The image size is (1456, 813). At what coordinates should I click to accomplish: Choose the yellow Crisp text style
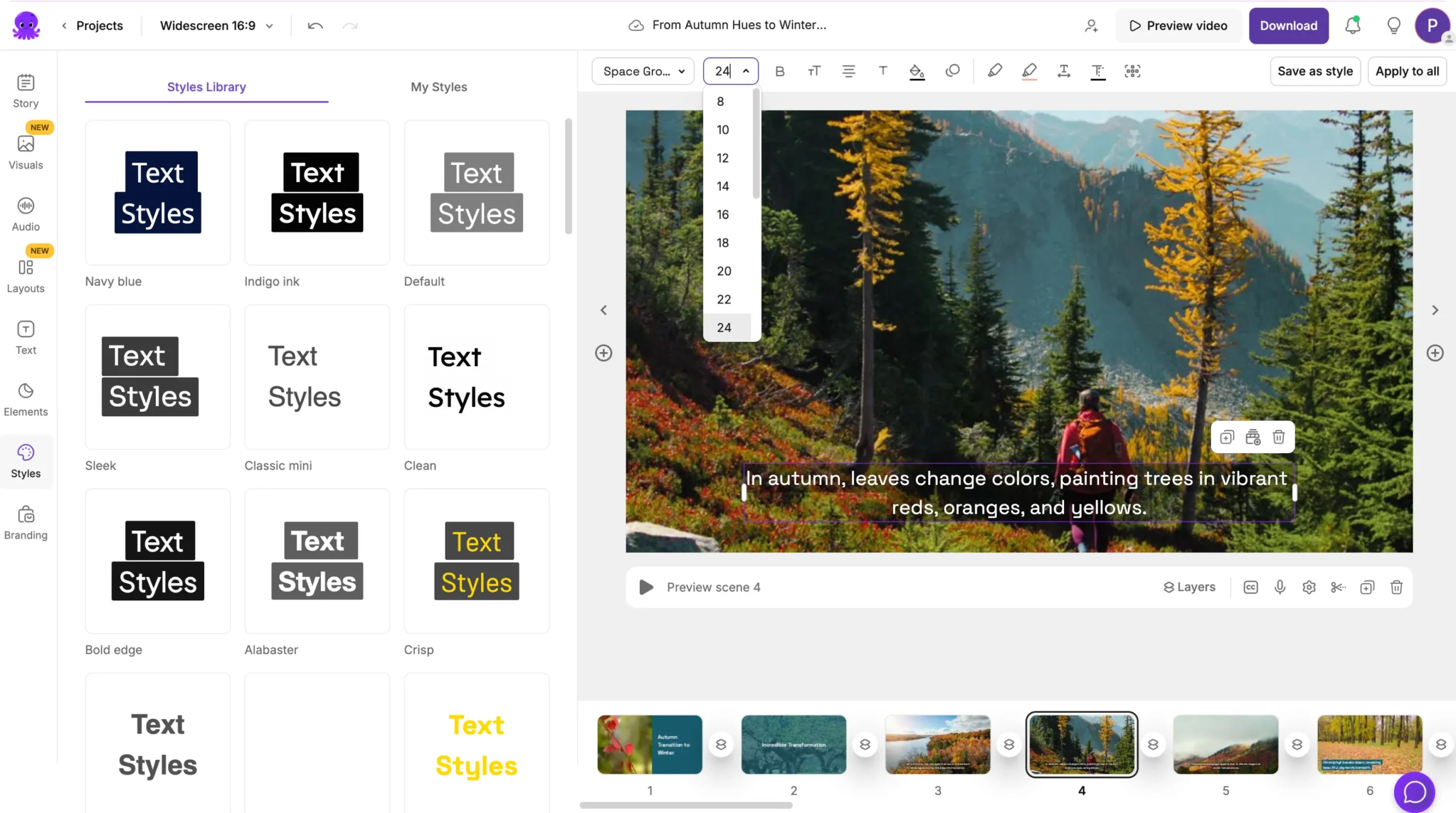[x=477, y=561]
